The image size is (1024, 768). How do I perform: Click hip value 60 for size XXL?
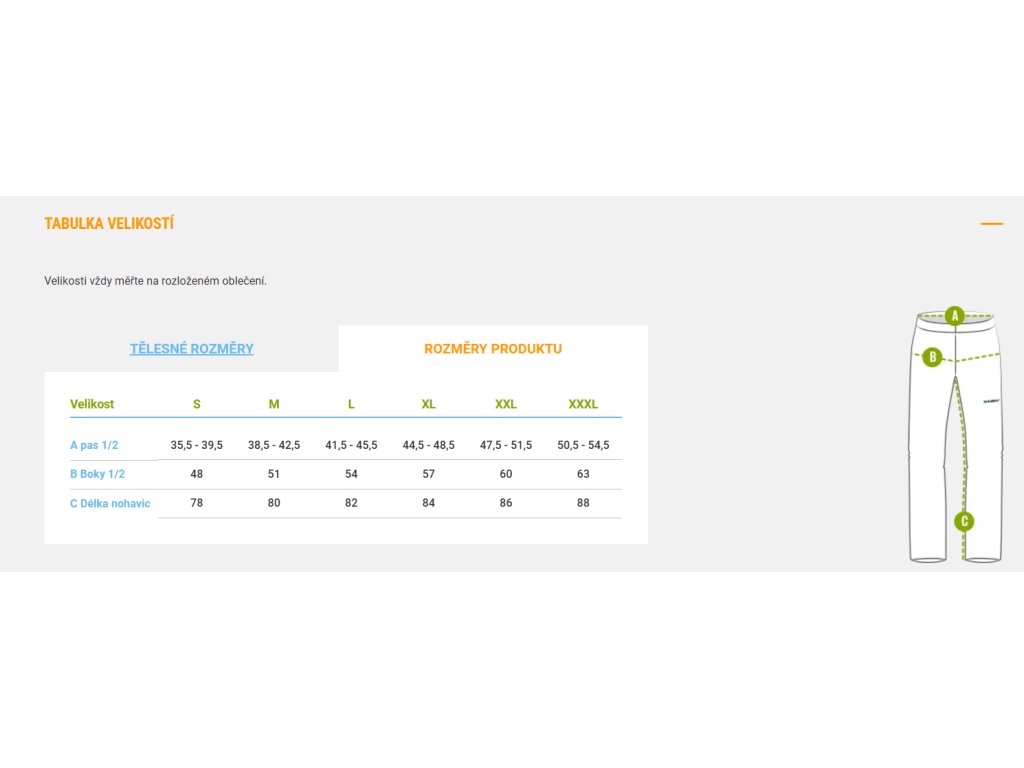(x=506, y=474)
